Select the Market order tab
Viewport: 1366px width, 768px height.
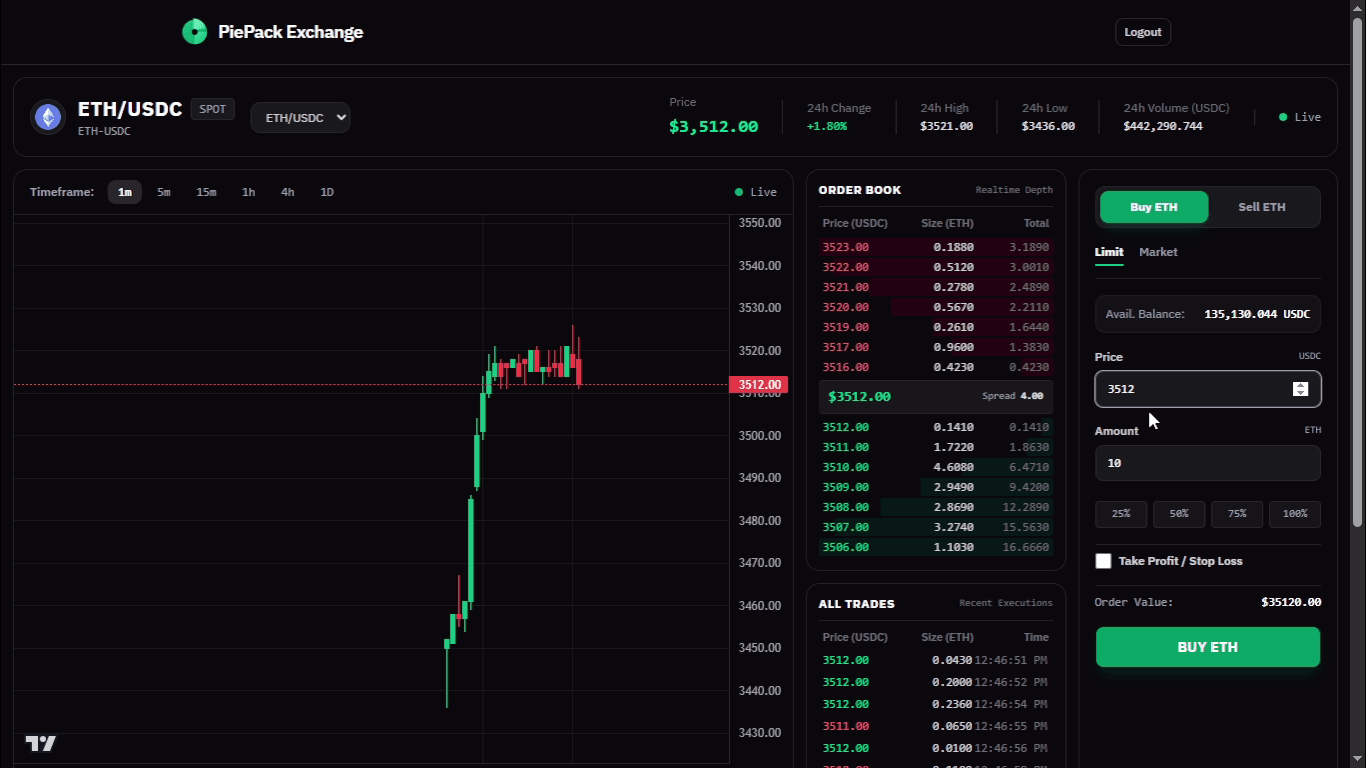point(1158,252)
